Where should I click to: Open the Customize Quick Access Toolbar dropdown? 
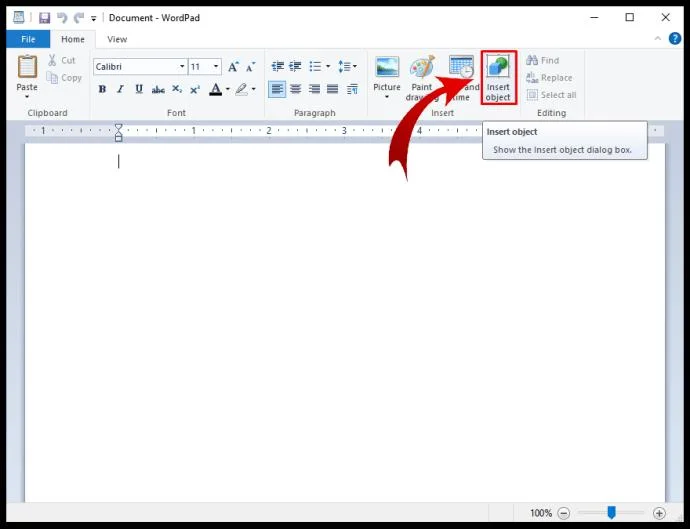(93, 18)
